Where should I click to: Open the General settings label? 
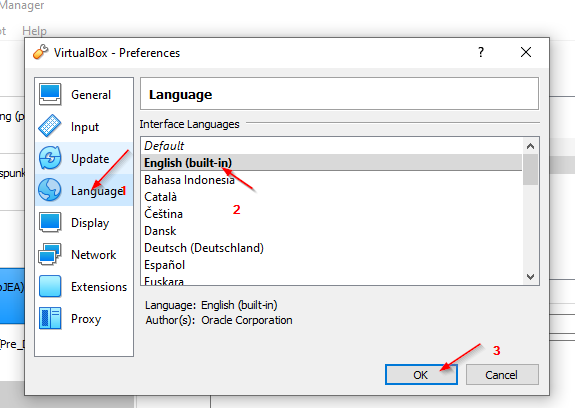(91, 95)
